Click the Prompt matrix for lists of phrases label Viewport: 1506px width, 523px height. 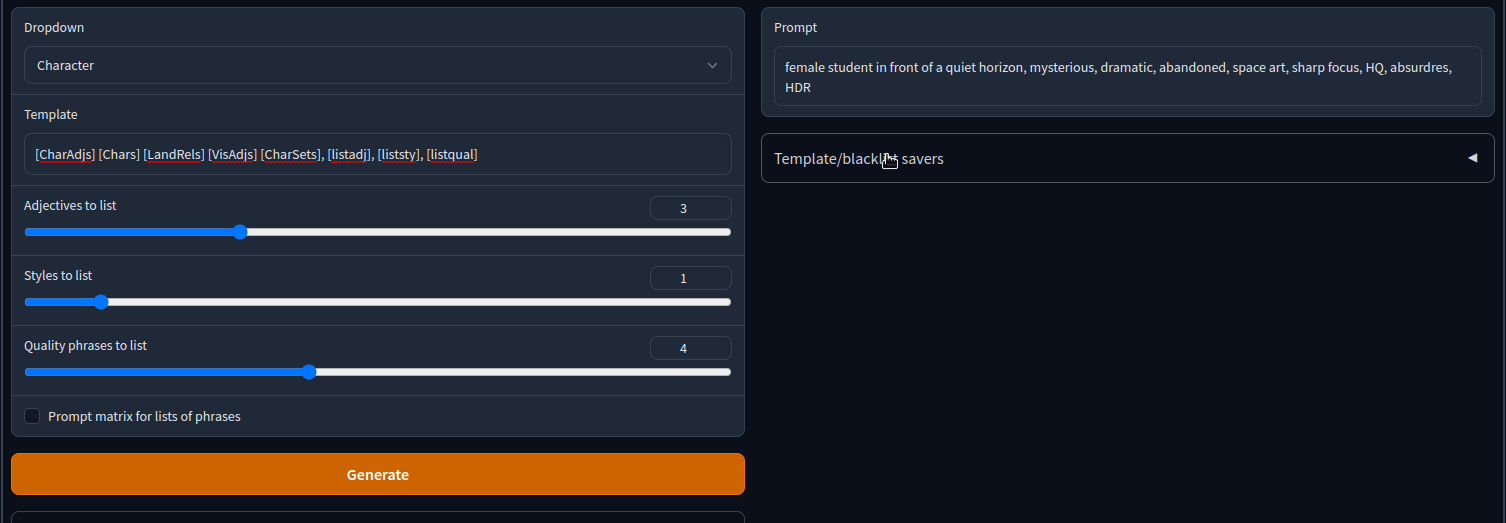[x=144, y=416]
